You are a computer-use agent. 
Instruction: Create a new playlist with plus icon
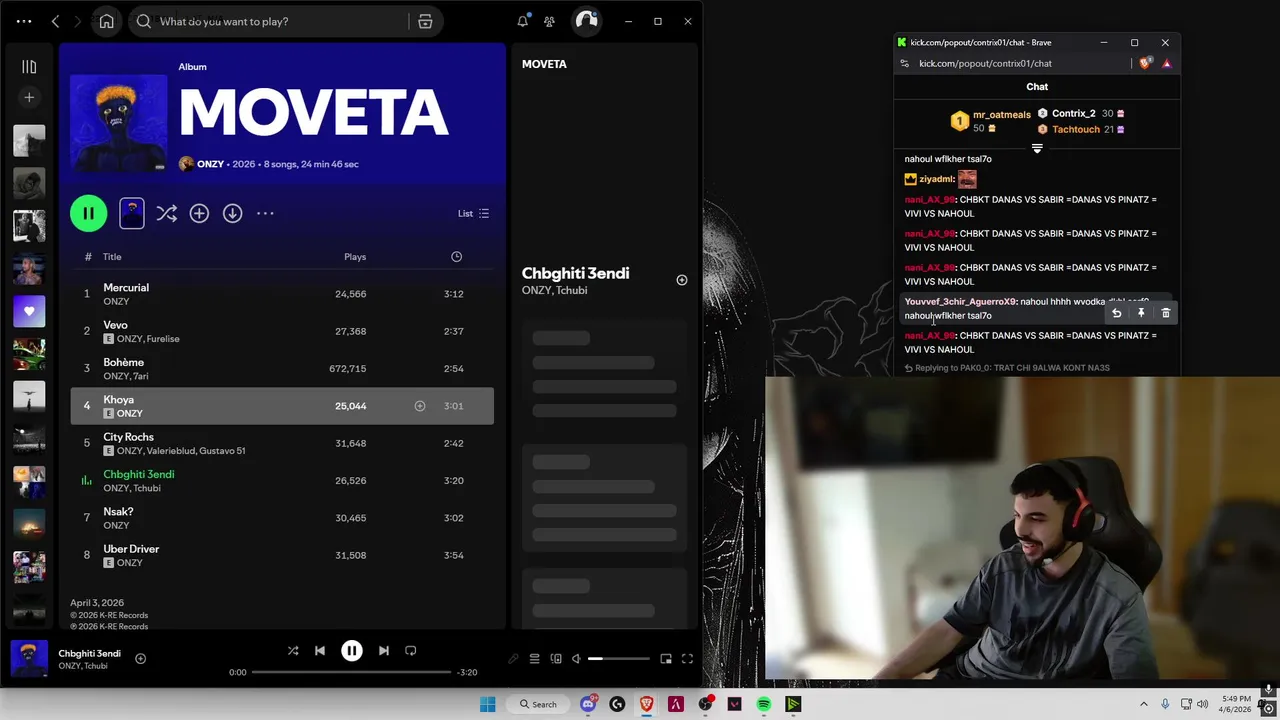[29, 97]
